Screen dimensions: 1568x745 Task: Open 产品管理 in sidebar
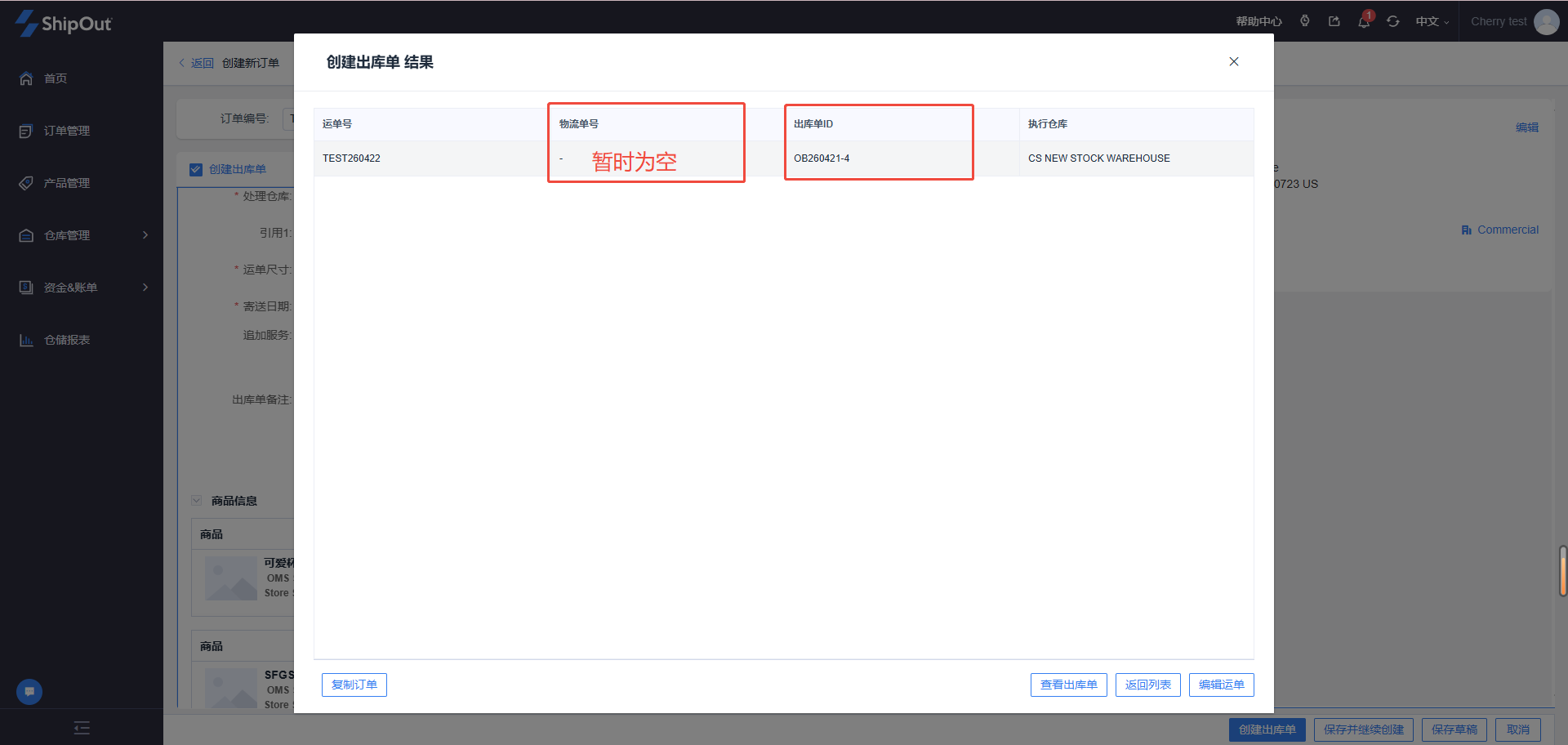67,183
